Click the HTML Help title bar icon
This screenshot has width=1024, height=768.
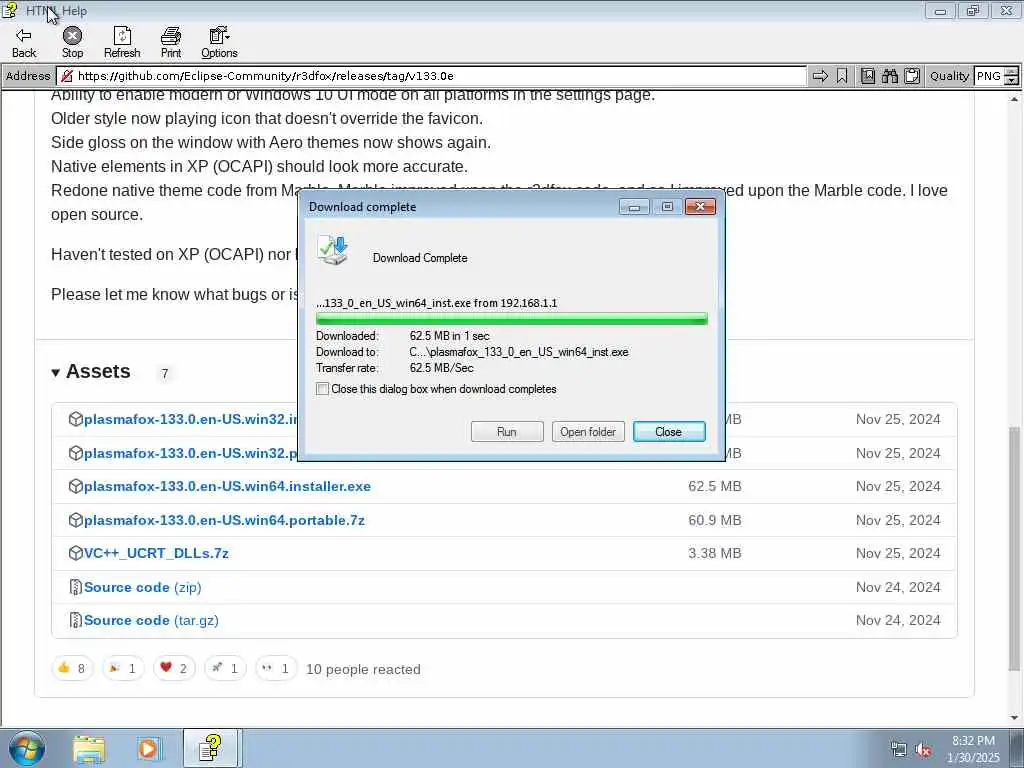tap(10, 10)
